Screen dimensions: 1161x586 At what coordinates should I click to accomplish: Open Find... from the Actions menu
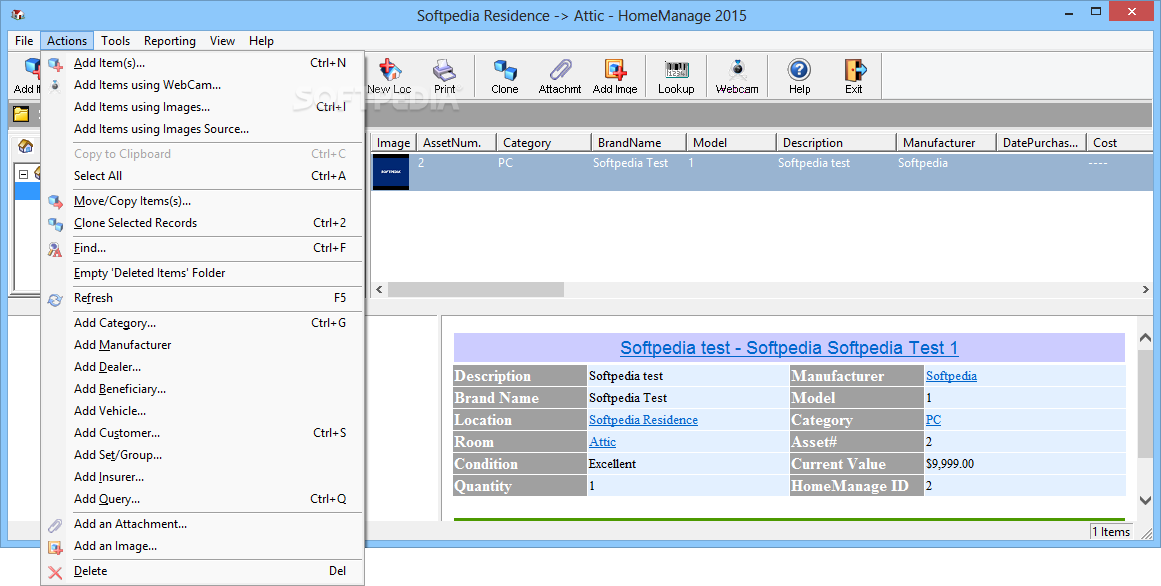(x=203, y=248)
